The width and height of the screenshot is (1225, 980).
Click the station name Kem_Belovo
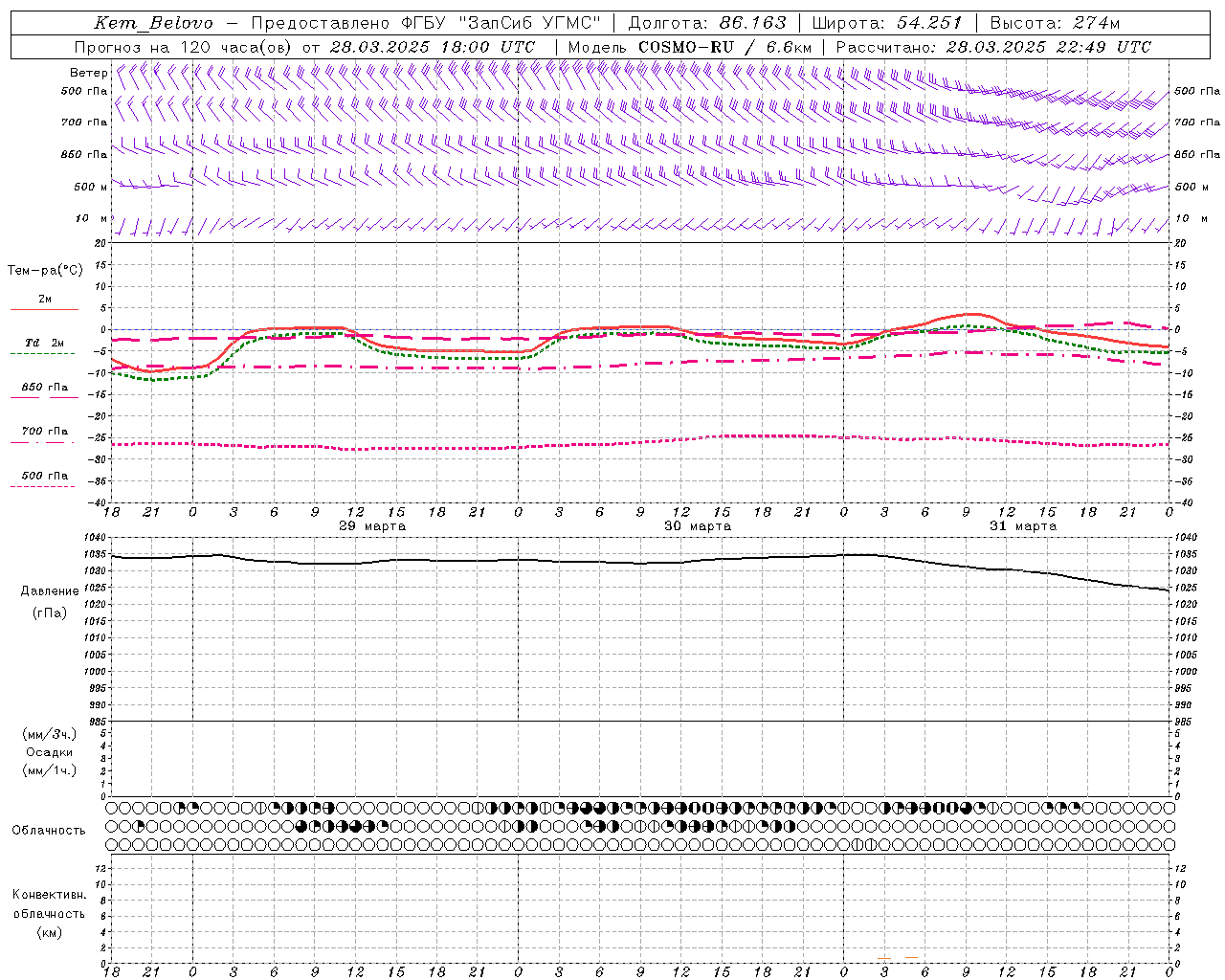click(153, 23)
